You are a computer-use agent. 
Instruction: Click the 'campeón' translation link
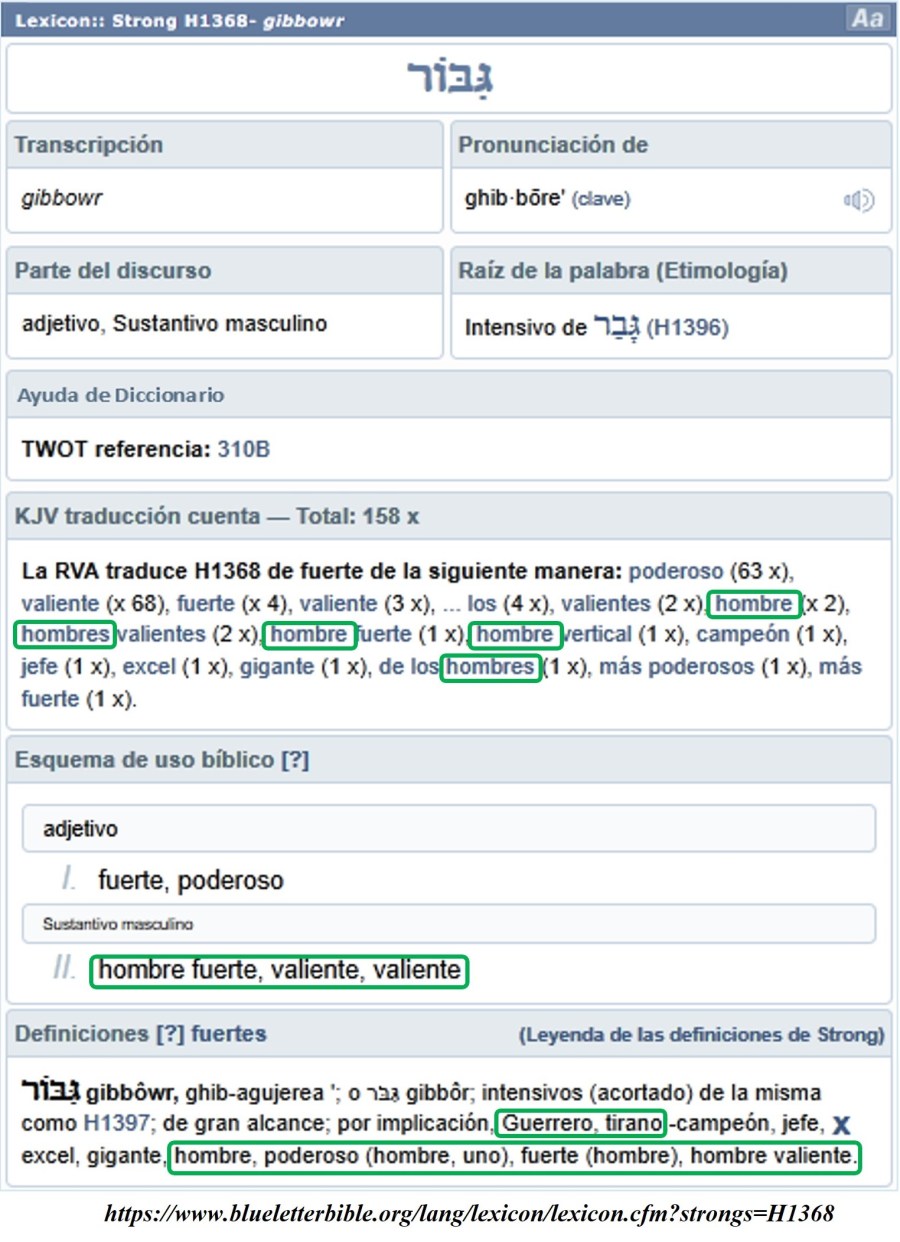tap(741, 634)
